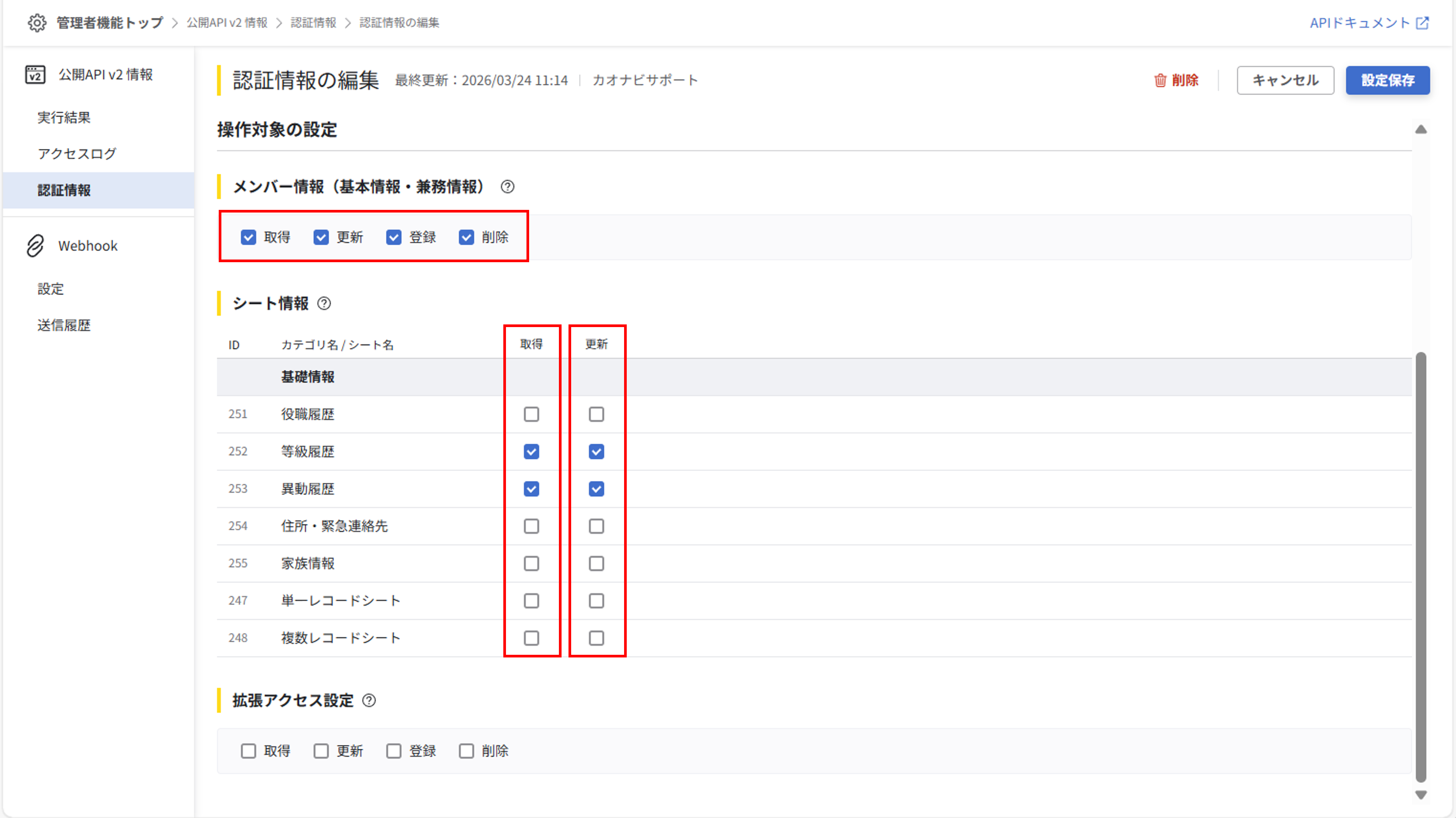Image resolution: width=1456 pixels, height=818 pixels.
Task: Open help icon next to シート情報 heading
Action: tap(324, 304)
